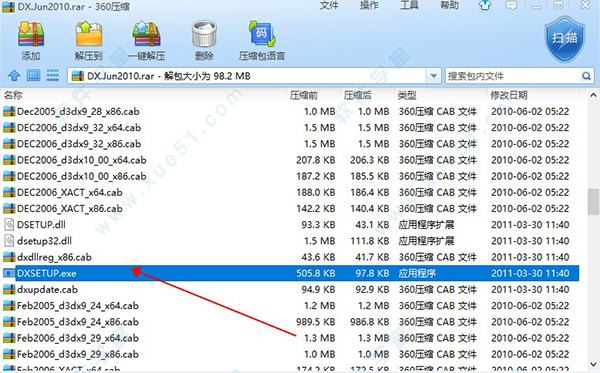Click the 删除 (Delete) trash icon
The width and height of the screenshot is (600, 373).
tap(204, 34)
